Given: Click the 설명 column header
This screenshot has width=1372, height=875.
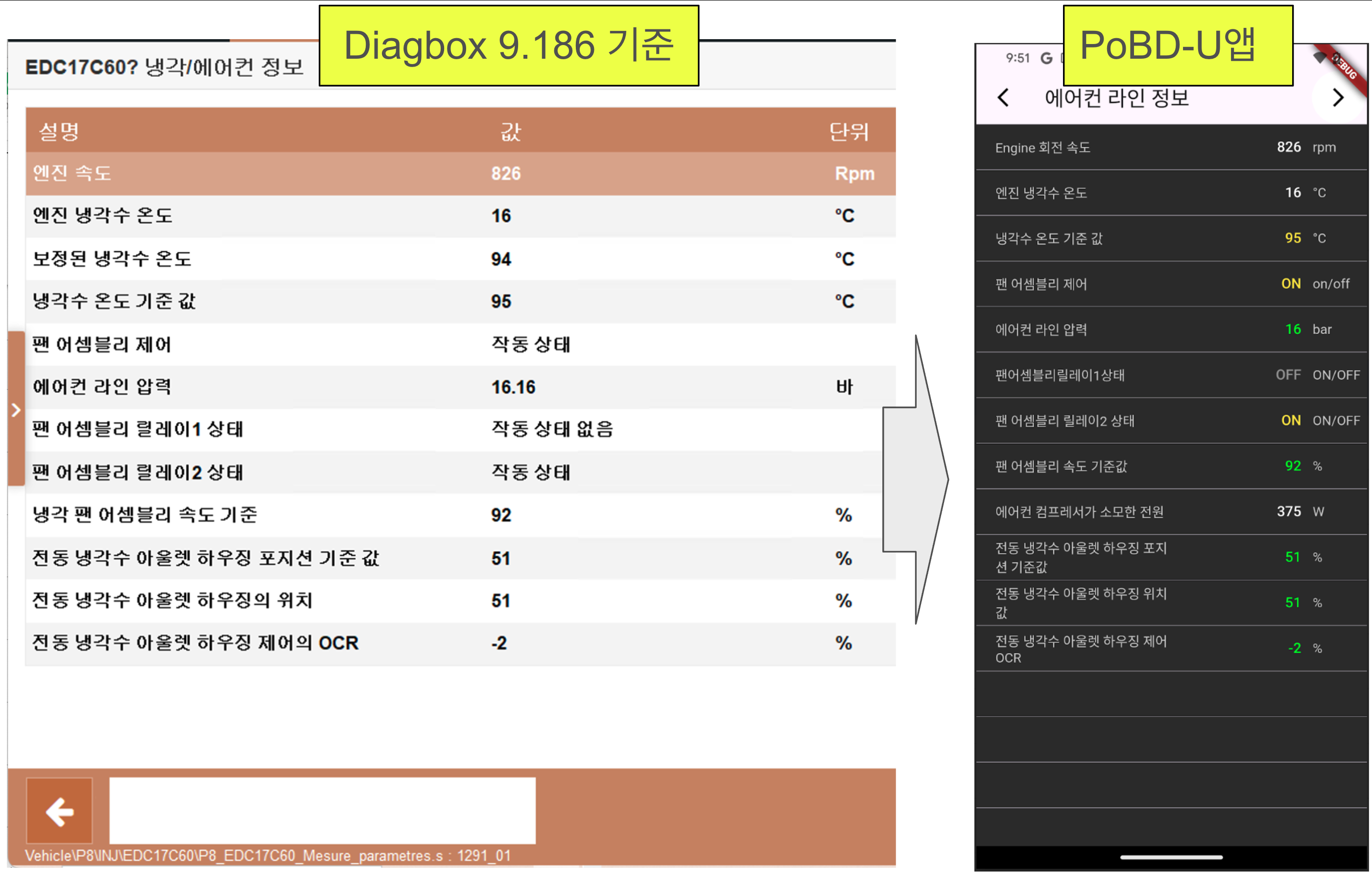Looking at the screenshot, I should click(x=59, y=132).
